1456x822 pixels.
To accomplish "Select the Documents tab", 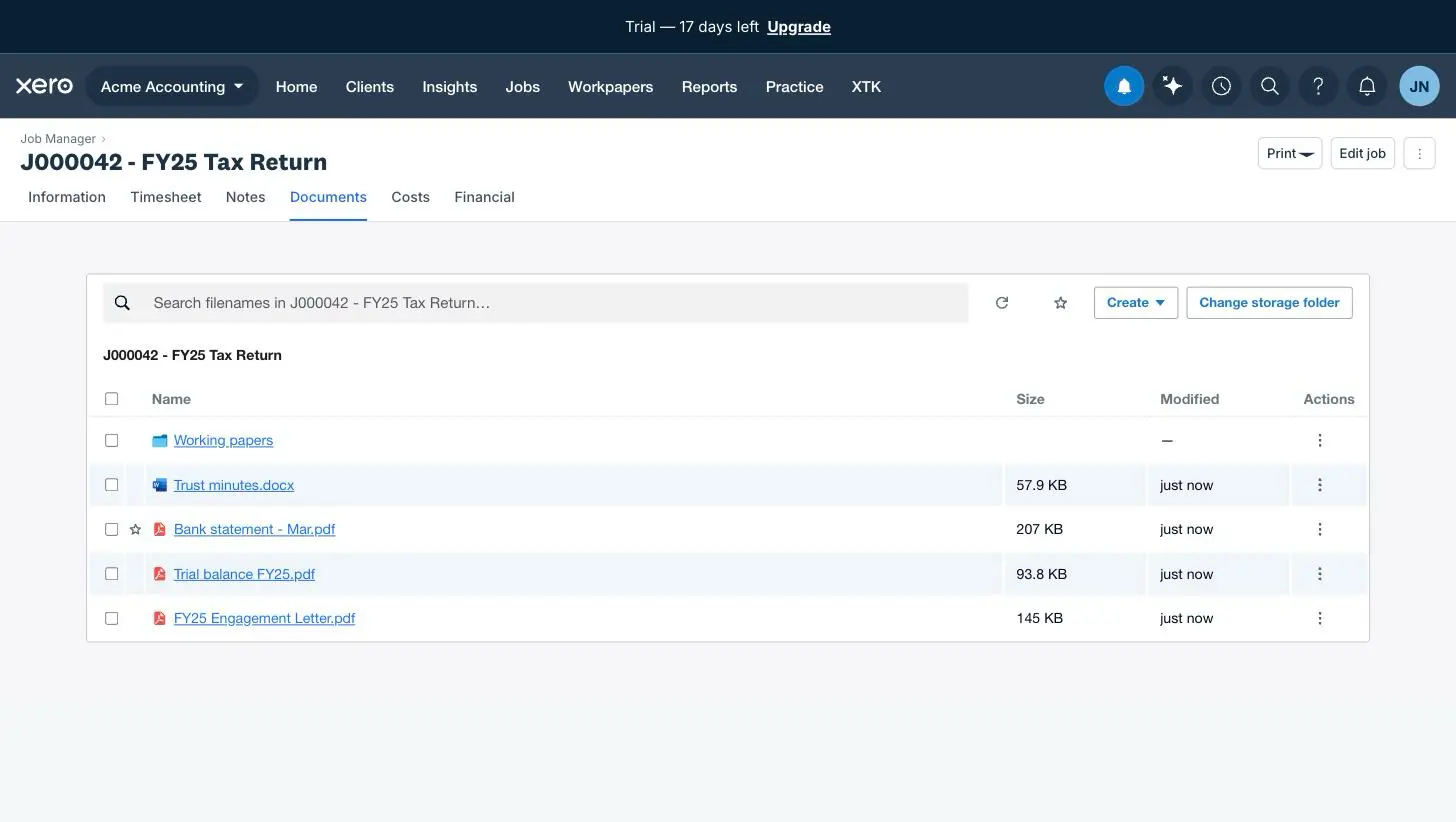I will click(x=328, y=197).
